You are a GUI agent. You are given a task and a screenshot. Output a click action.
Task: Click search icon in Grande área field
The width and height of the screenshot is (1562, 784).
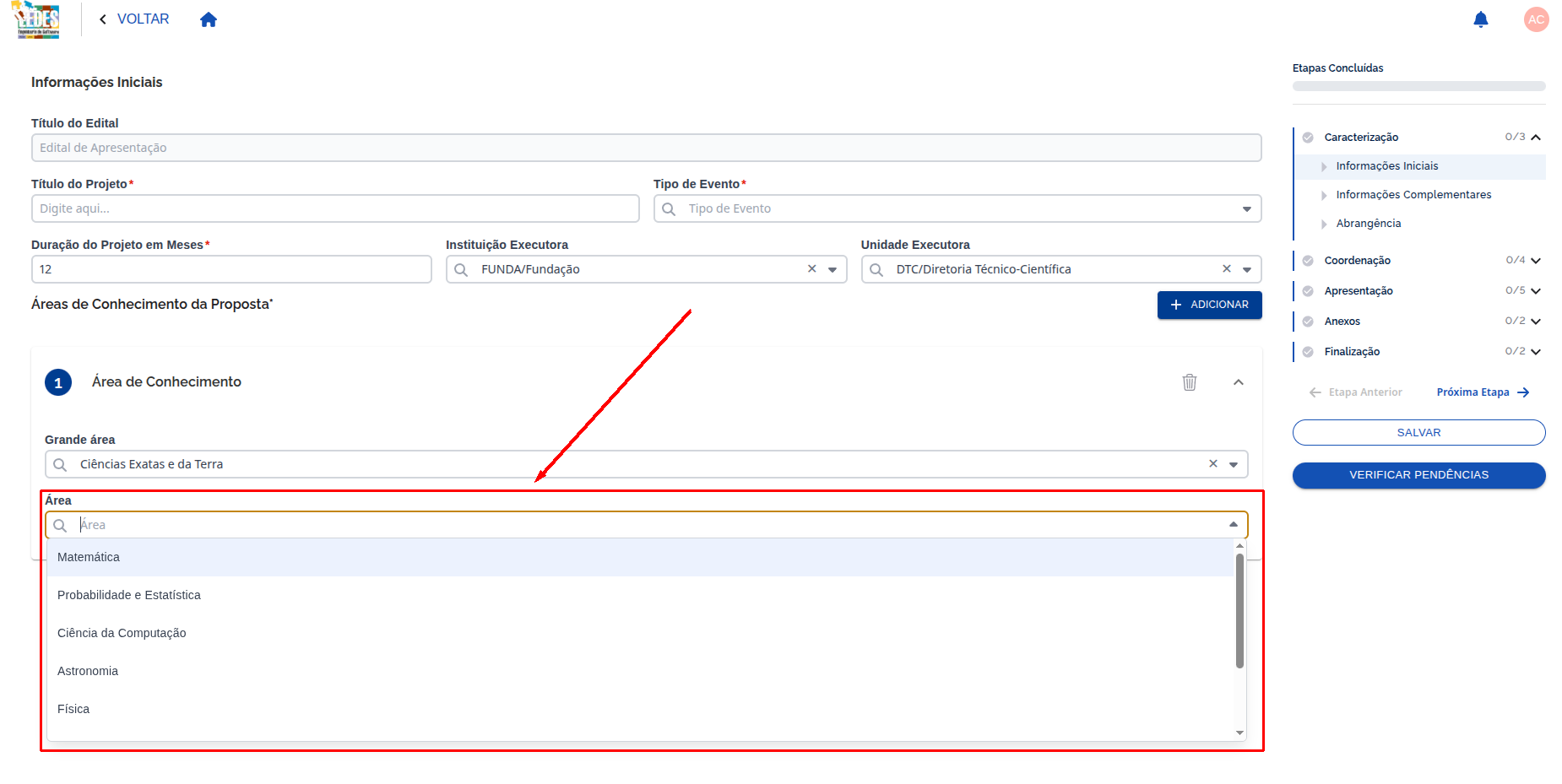pyautogui.click(x=60, y=465)
